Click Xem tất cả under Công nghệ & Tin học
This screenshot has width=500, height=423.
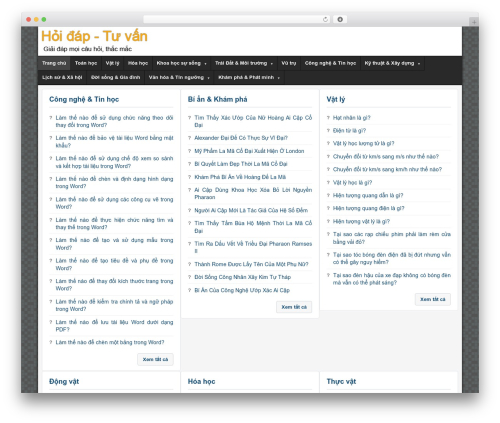tap(155, 359)
